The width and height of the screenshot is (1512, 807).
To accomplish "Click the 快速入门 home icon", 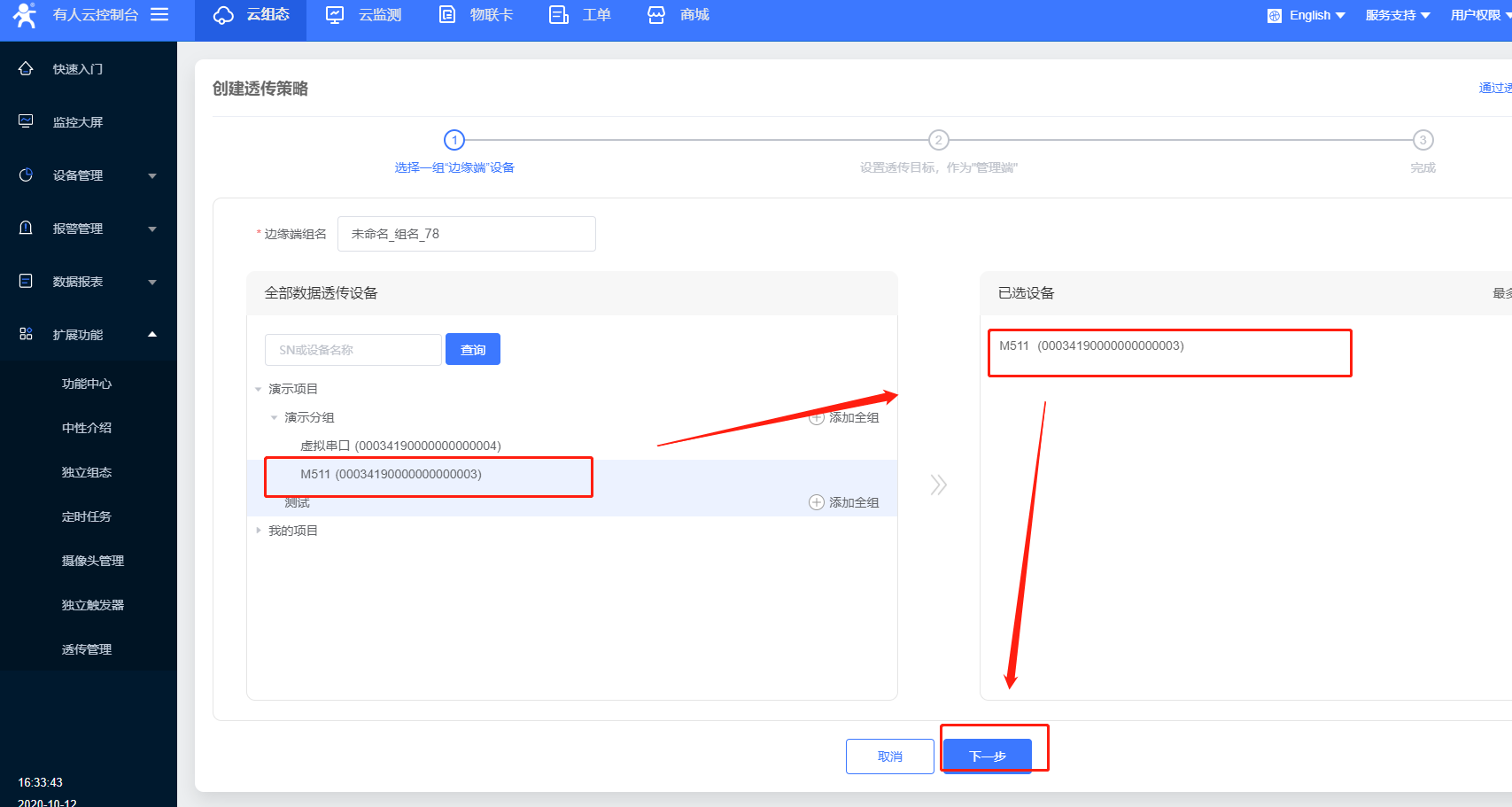I will [26, 69].
